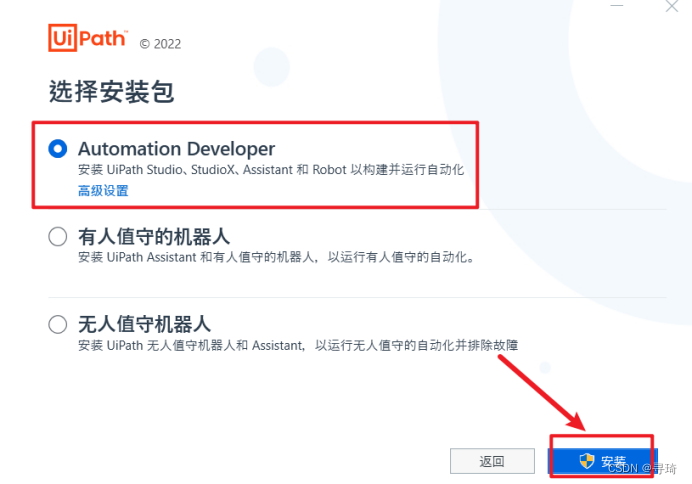Click the description ending with 排除故障
This screenshot has width=692, height=484.
[x=298, y=345]
